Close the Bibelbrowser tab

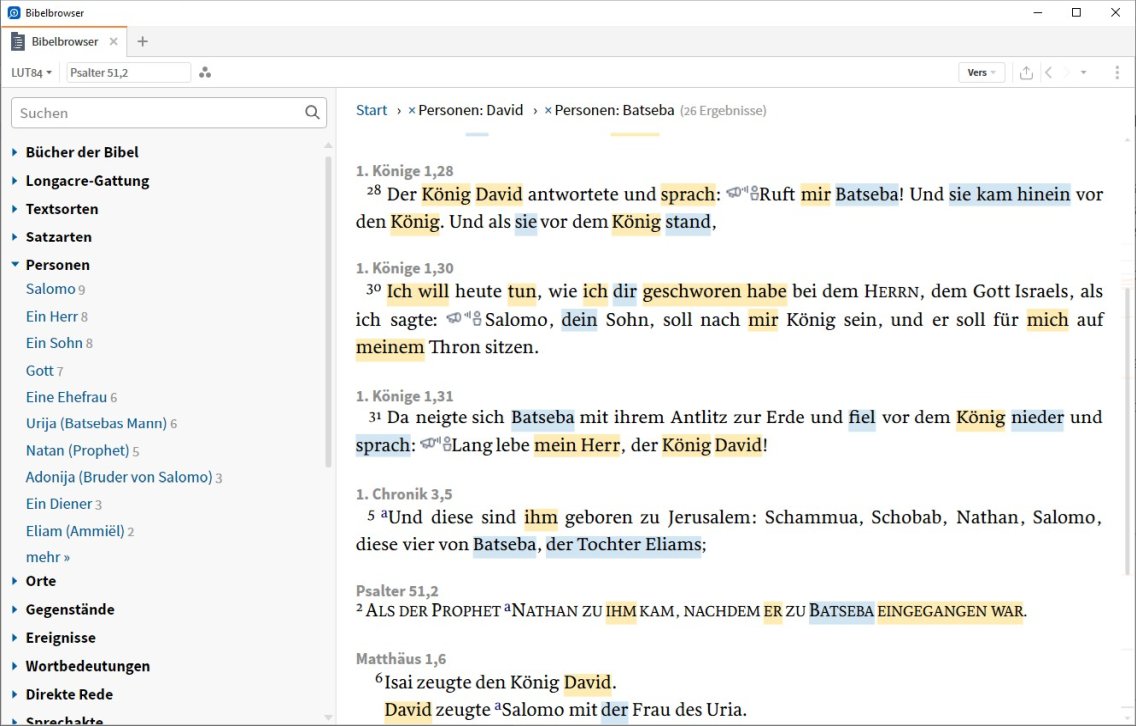tap(113, 41)
